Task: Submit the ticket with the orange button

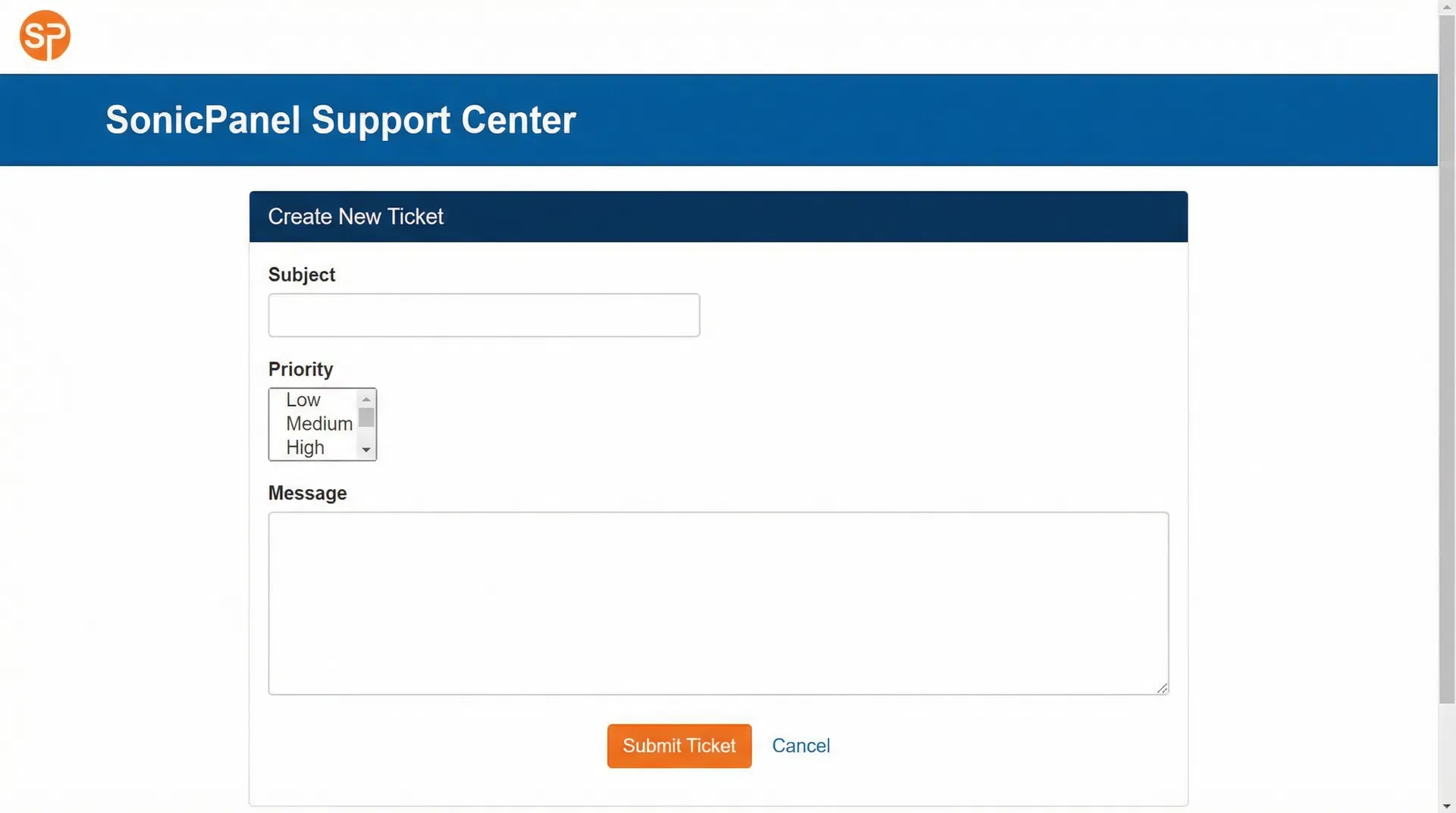Action: [679, 746]
